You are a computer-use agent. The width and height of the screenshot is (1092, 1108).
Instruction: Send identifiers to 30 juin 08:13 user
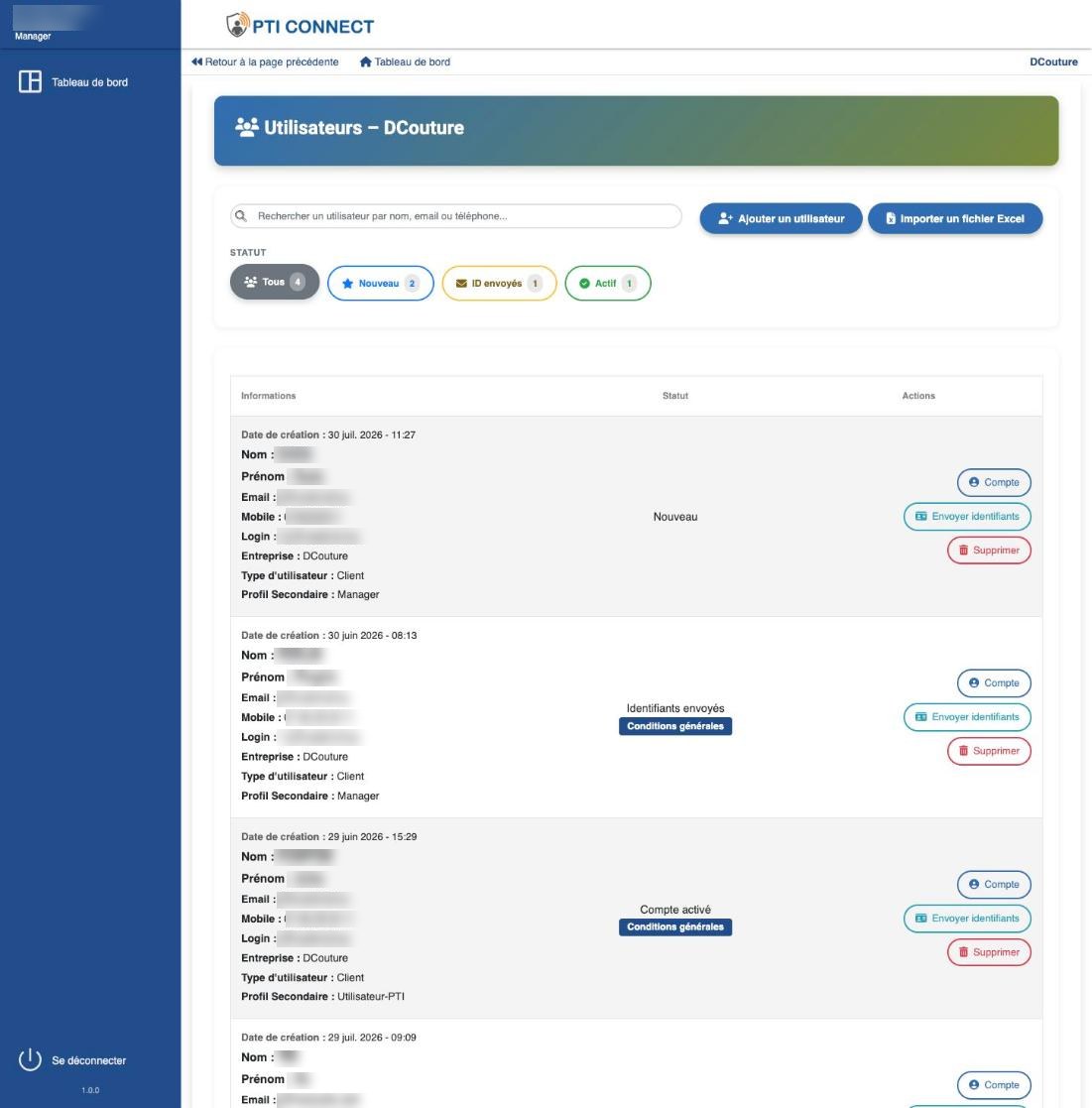[x=967, y=717]
